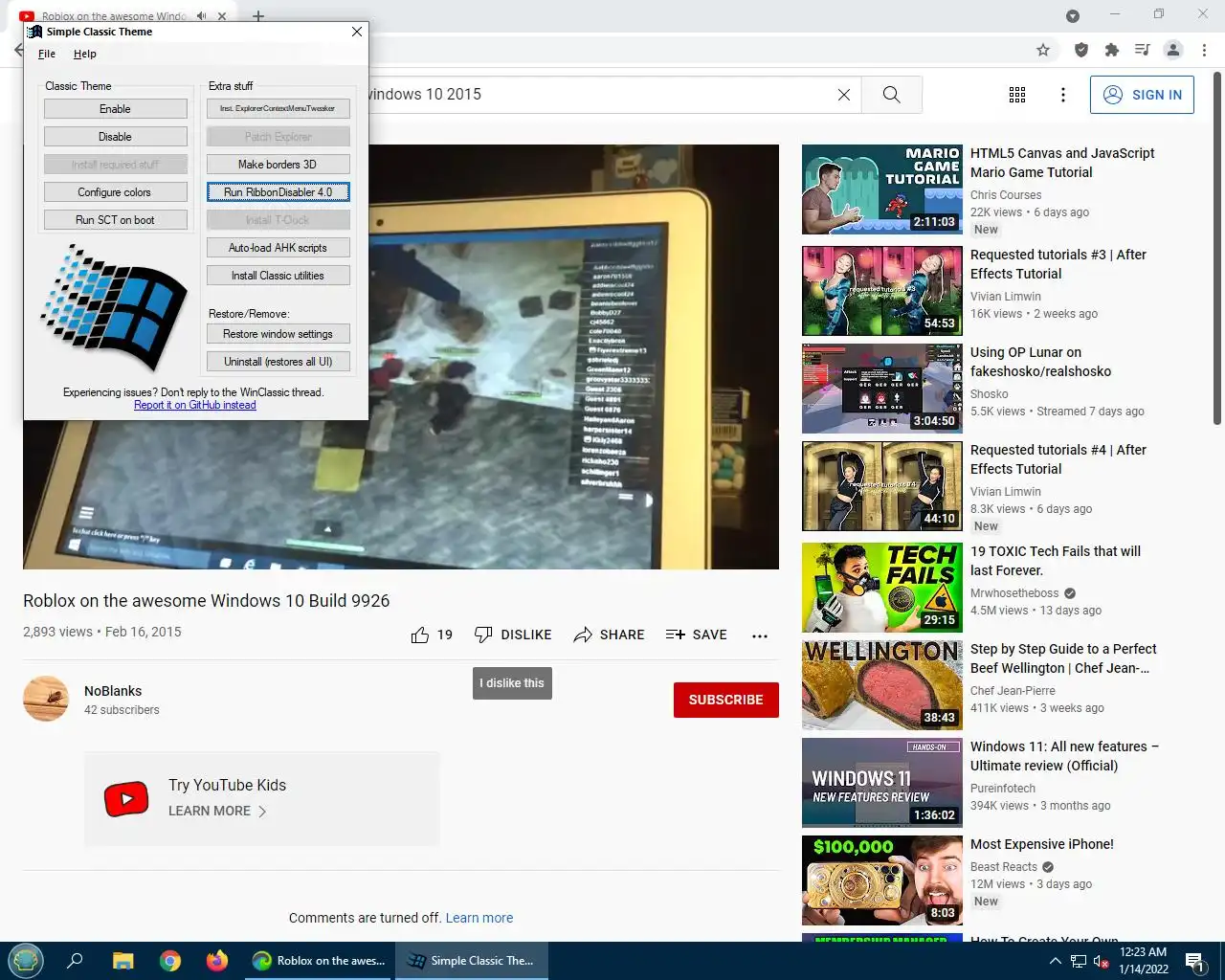Click the Chrome profile avatar icon
Image resolution: width=1225 pixels, height=980 pixels.
pos(1173,50)
